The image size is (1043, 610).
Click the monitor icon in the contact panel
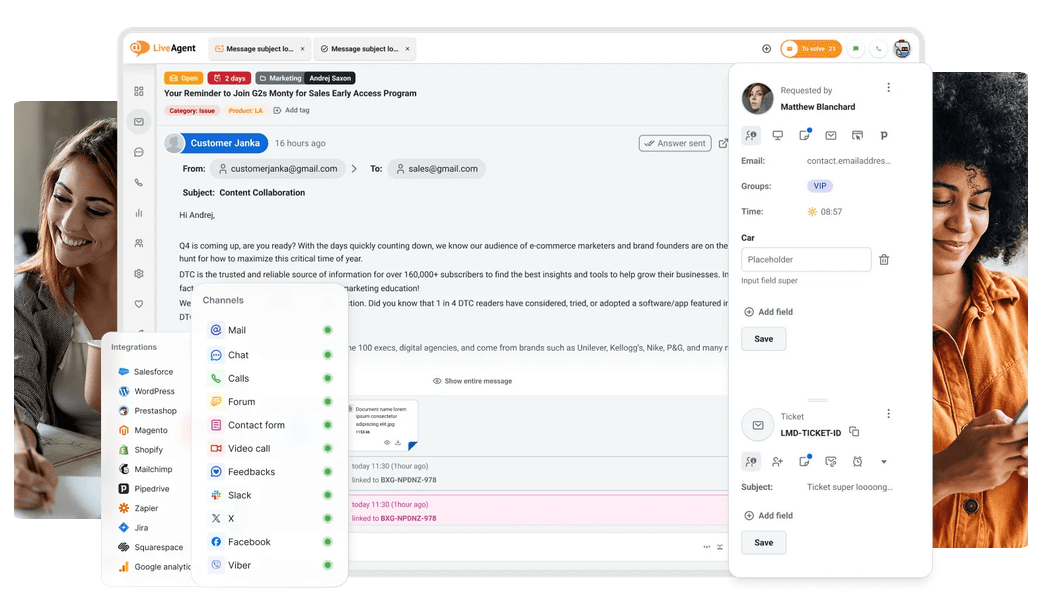pyautogui.click(x=778, y=135)
